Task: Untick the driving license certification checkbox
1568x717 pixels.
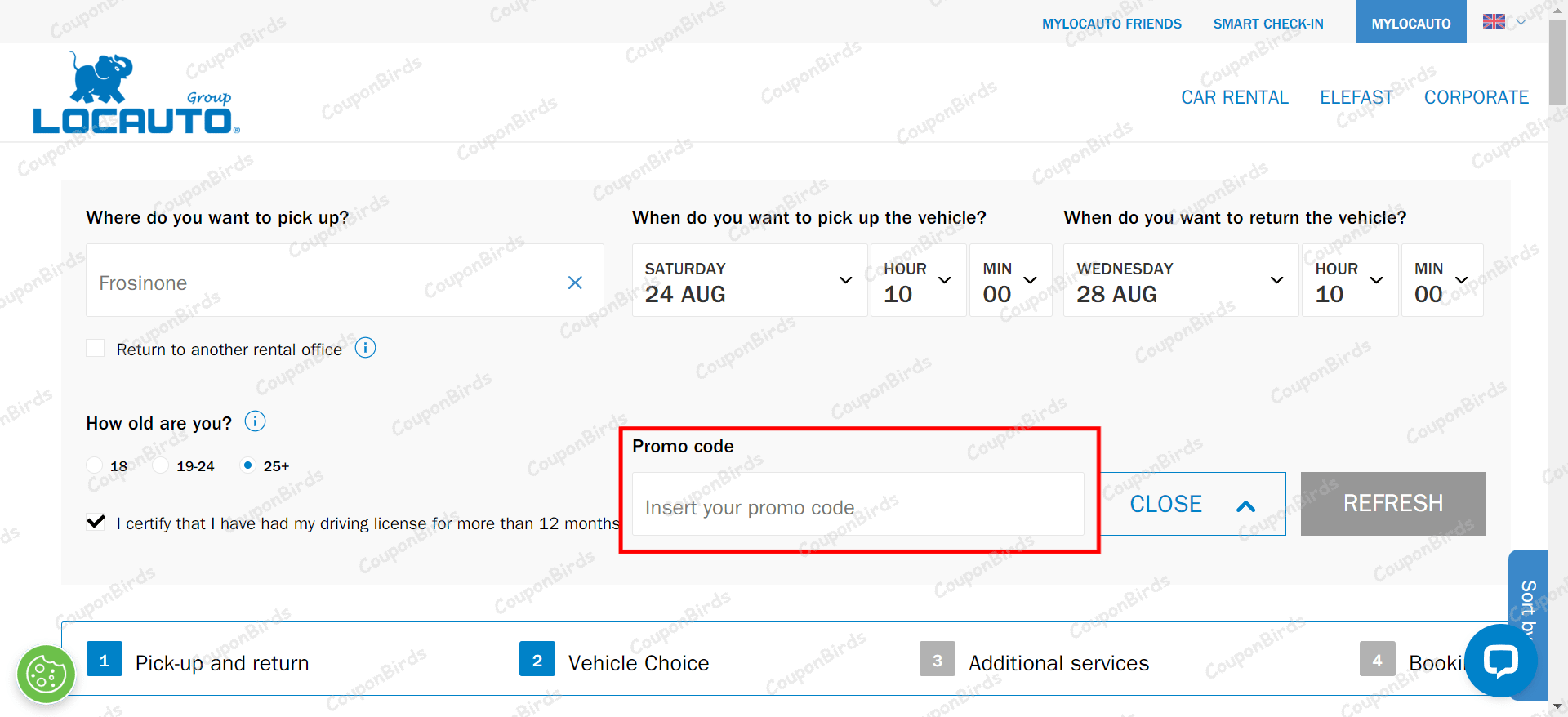Action: point(96,523)
